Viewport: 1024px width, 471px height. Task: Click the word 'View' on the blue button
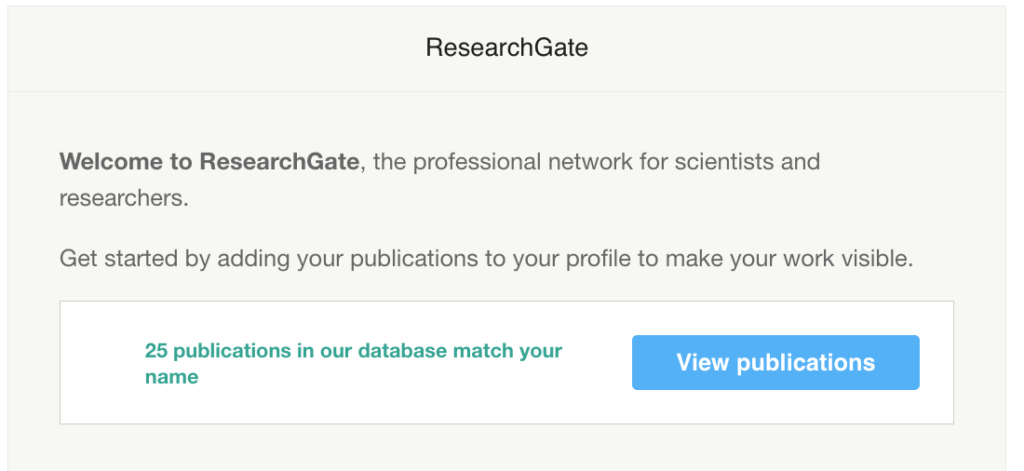700,362
